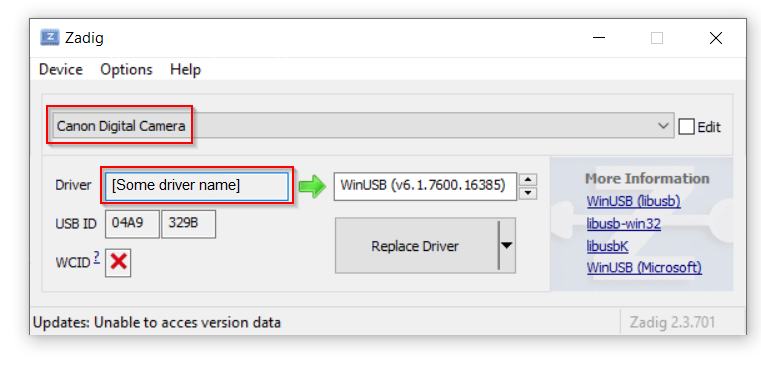Open the libusb-win32 link
The width and height of the screenshot is (761, 369).
[624, 224]
